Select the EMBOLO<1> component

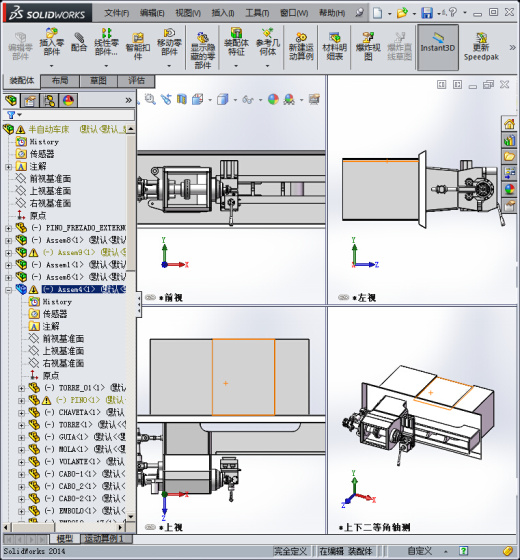click(x=78, y=511)
